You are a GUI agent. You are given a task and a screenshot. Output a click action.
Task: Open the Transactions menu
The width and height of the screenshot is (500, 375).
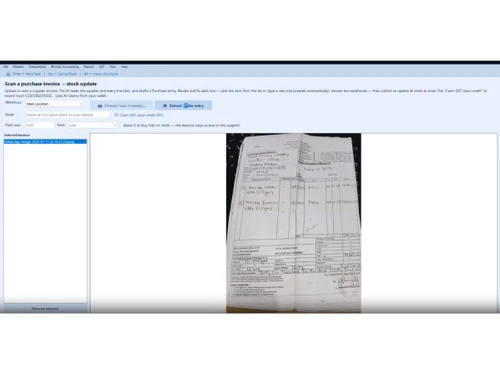click(37, 67)
